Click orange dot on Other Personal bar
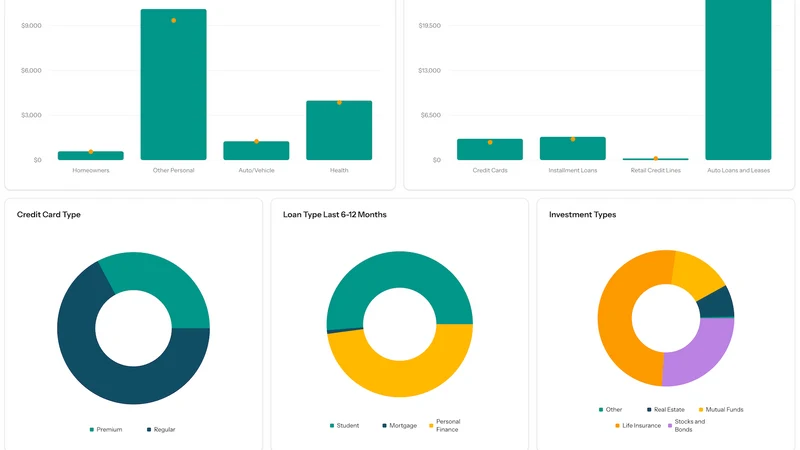 [173, 20]
